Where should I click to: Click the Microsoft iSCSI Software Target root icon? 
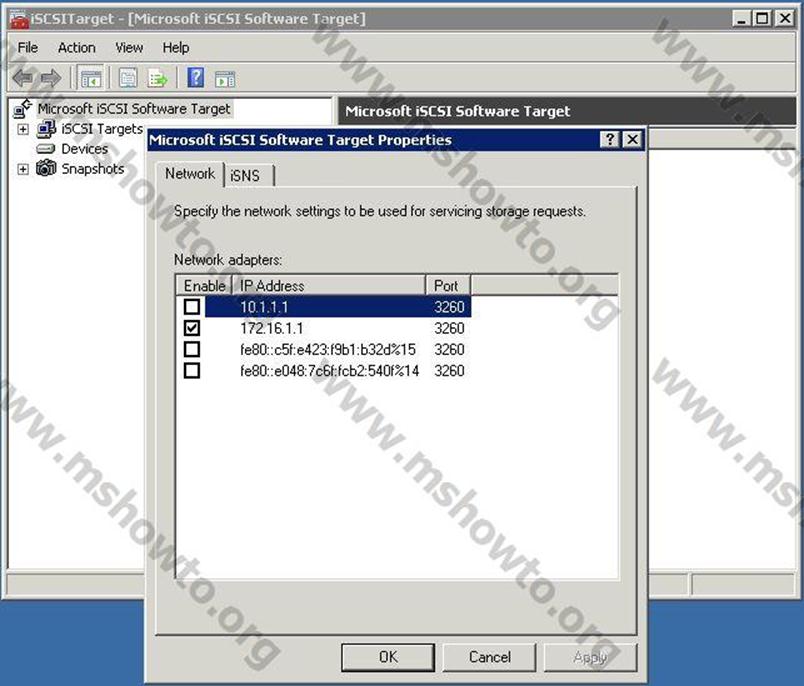click(x=23, y=109)
